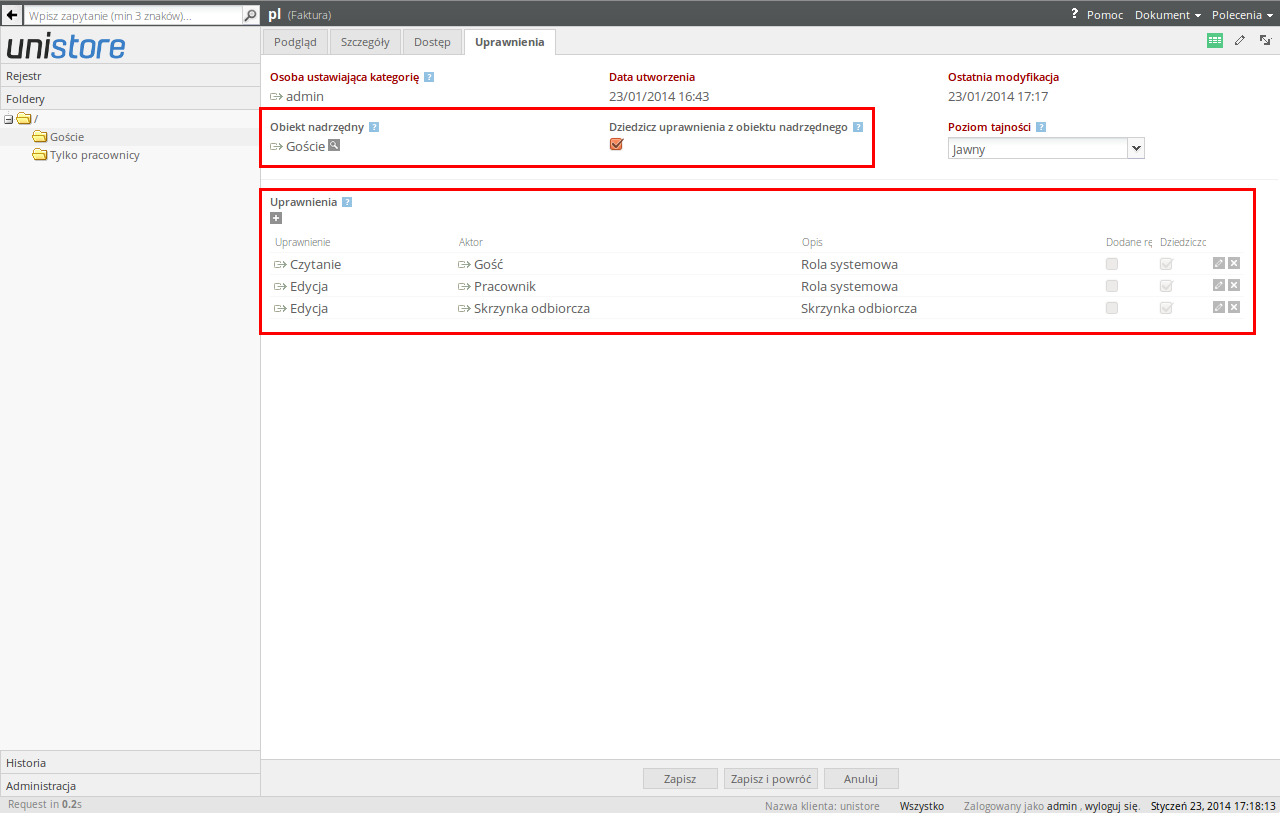1280x813 pixels.
Task: Delete the Pracownik permission row
Action: click(x=1234, y=286)
